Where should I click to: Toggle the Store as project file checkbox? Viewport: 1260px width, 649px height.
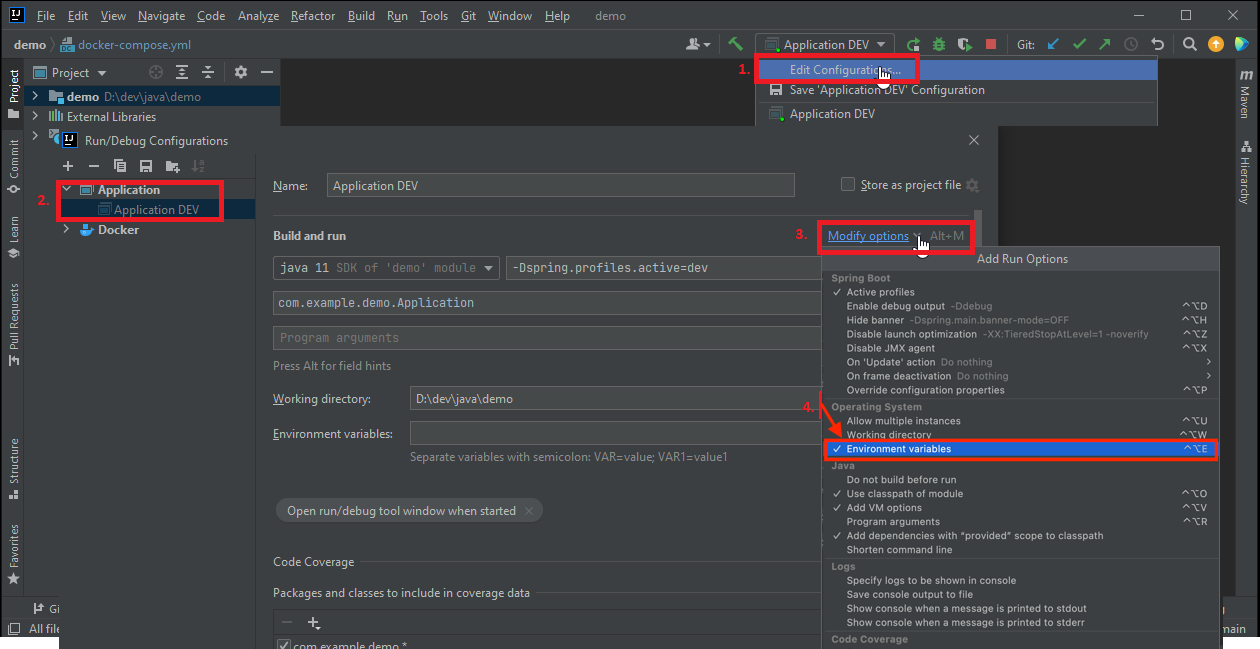coord(848,184)
